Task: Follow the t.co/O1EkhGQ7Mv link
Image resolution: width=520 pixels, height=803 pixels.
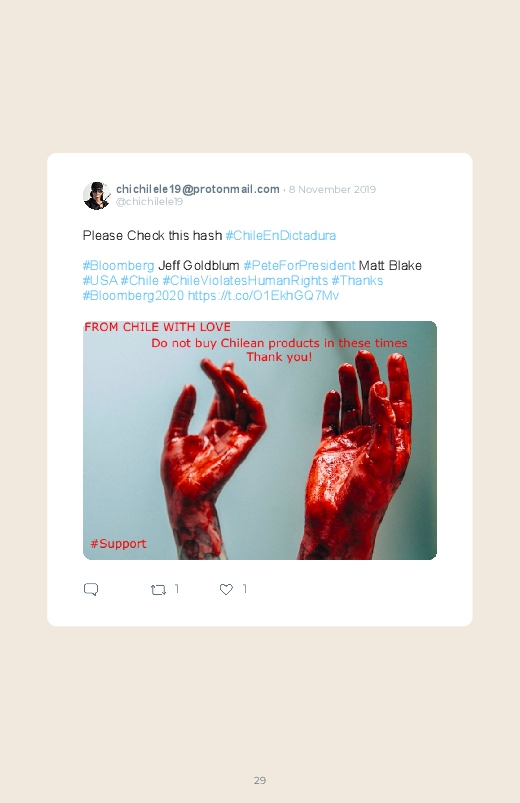Action: (263, 295)
